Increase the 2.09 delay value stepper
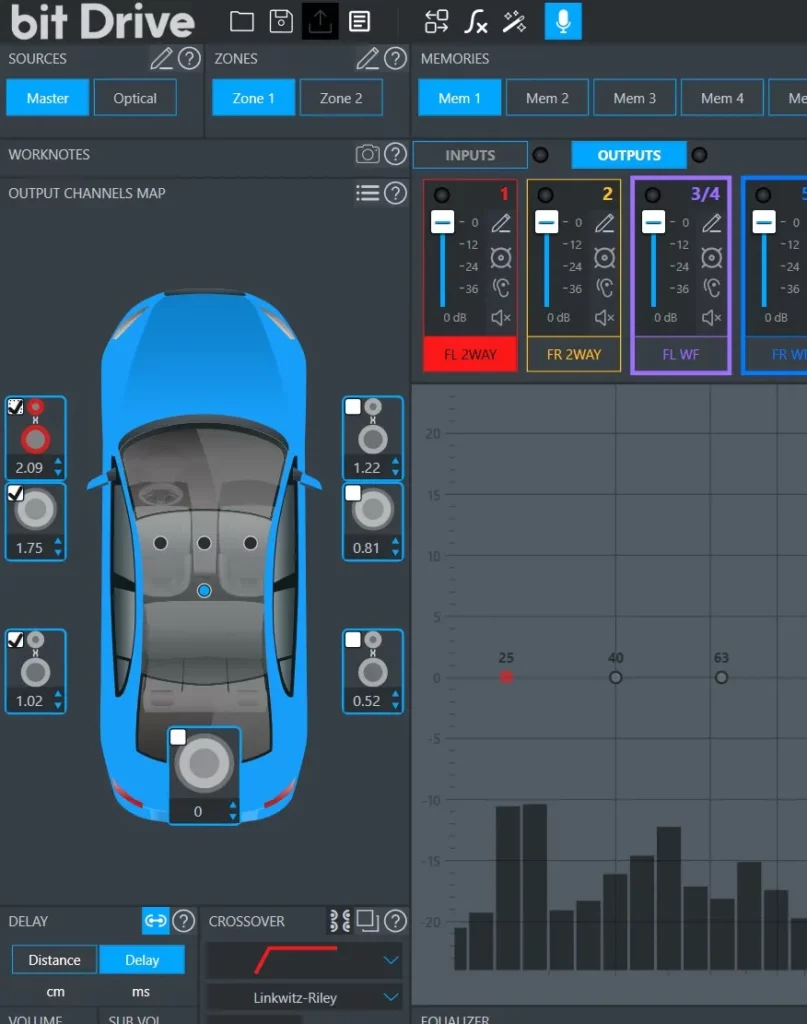807x1024 pixels. (58, 462)
